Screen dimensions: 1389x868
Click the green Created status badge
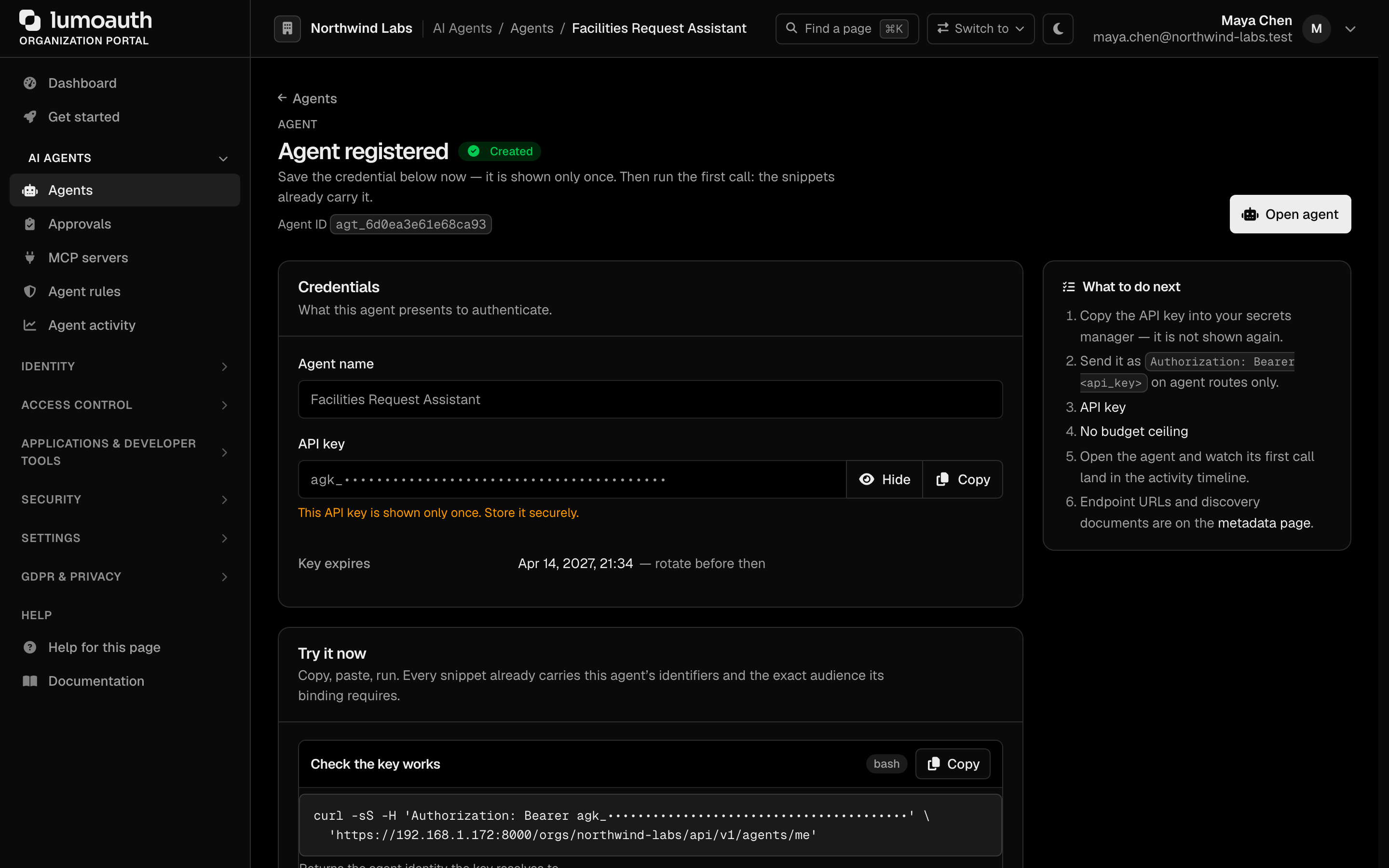(499, 151)
